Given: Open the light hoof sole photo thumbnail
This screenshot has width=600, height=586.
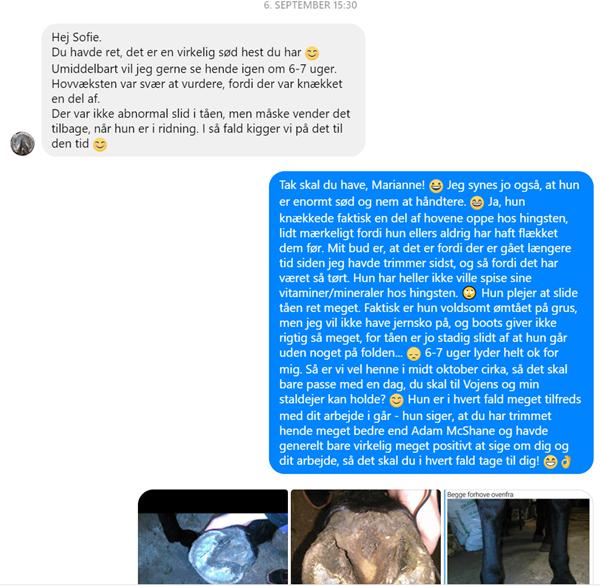Looking at the screenshot, I should click(213, 537).
